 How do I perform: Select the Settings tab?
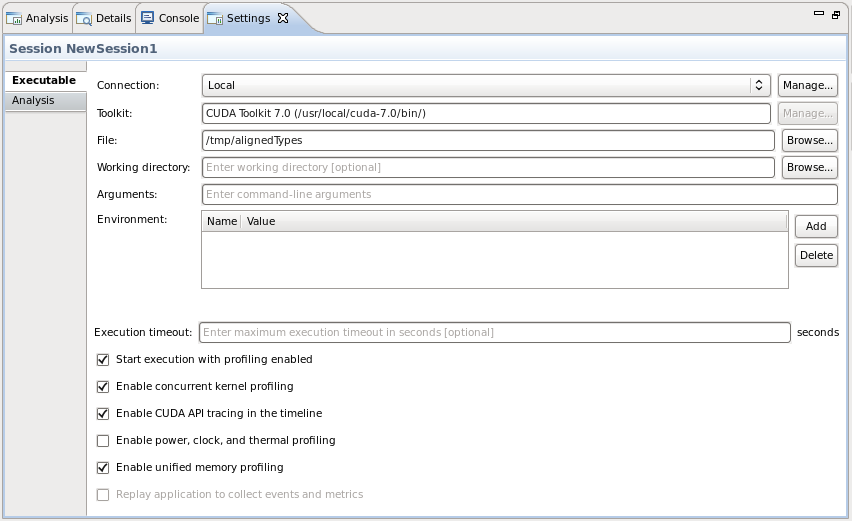[248, 18]
